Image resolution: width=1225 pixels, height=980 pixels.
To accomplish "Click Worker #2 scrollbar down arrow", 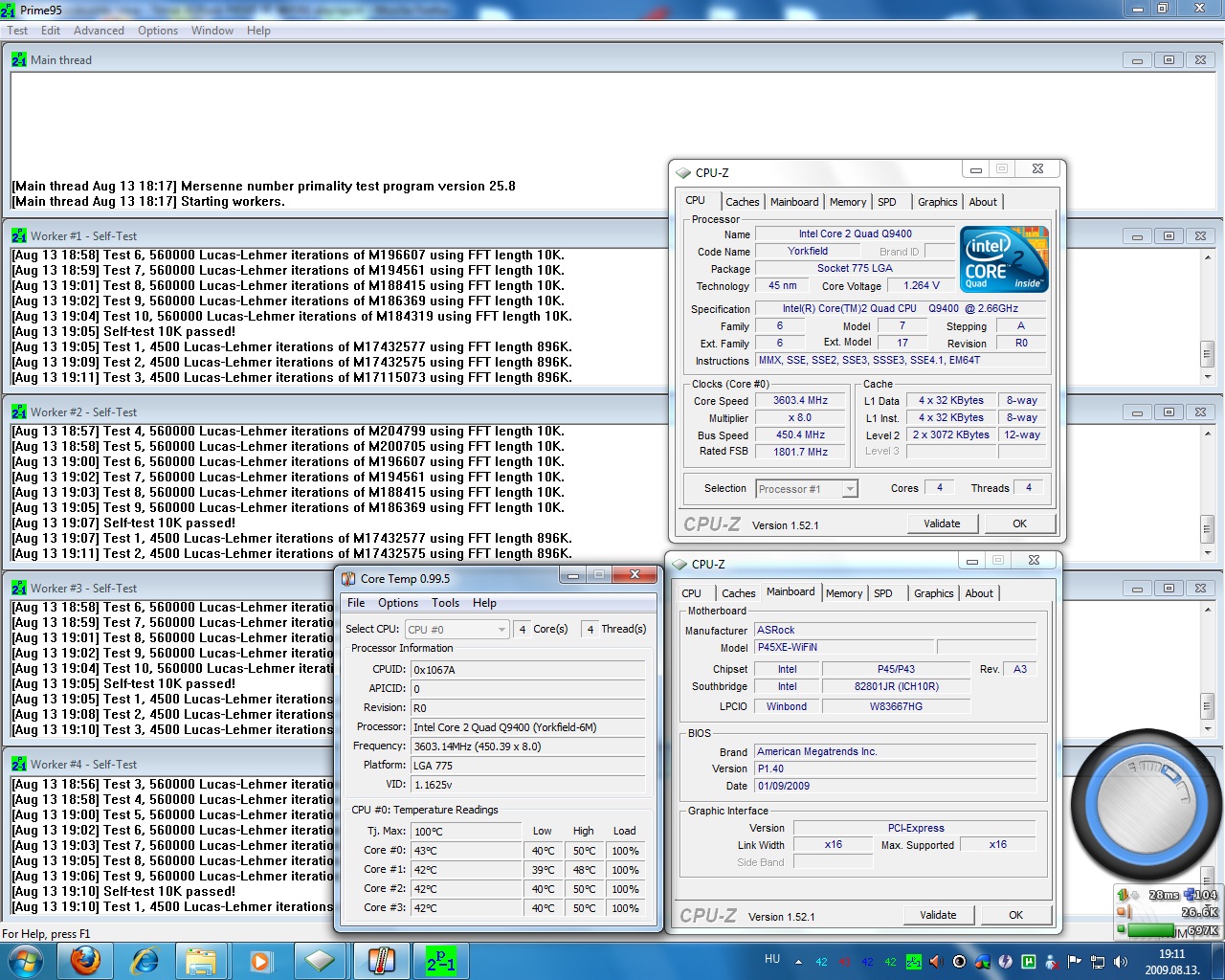I will (x=1208, y=552).
